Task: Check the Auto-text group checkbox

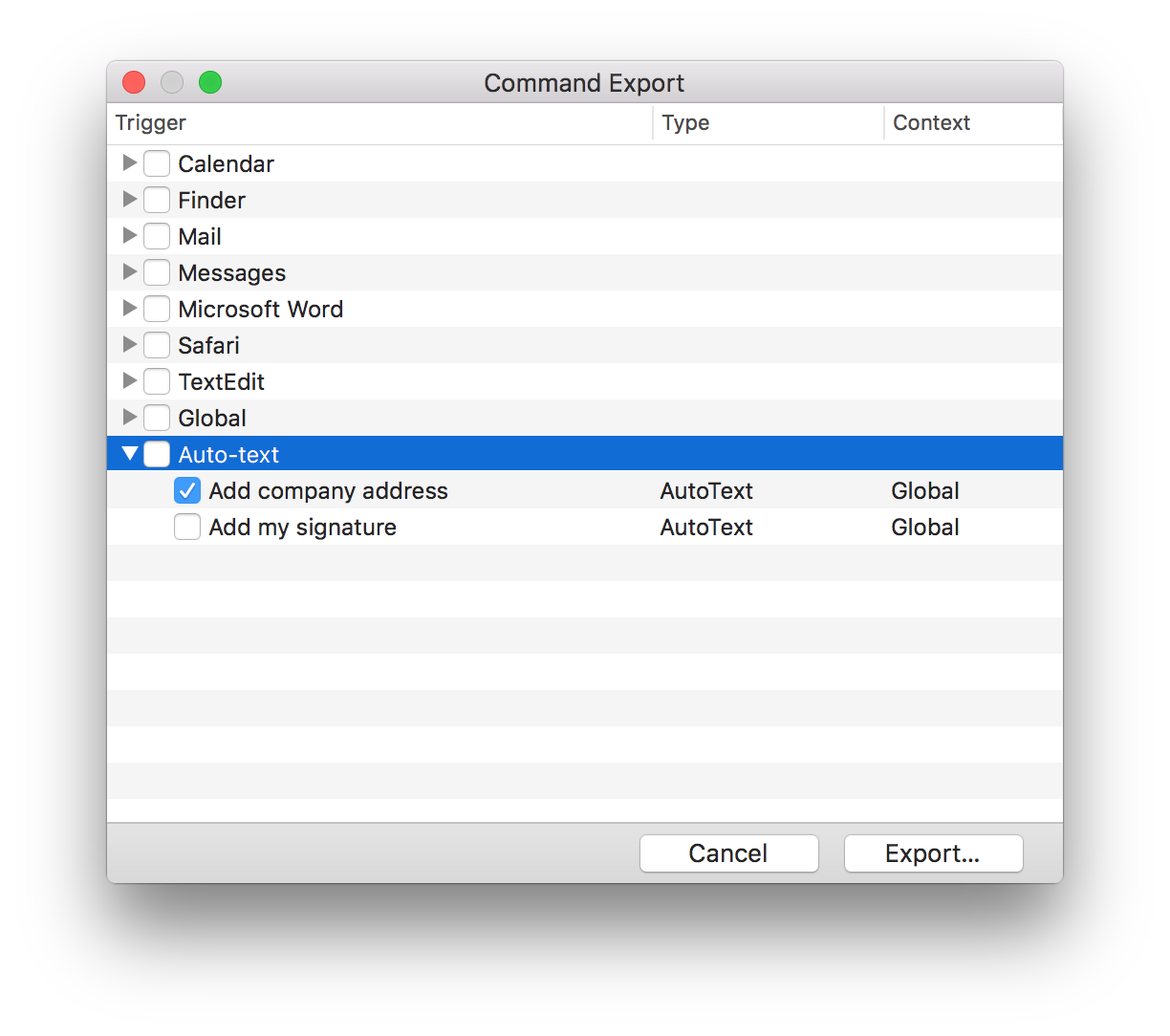Action: pos(157,454)
